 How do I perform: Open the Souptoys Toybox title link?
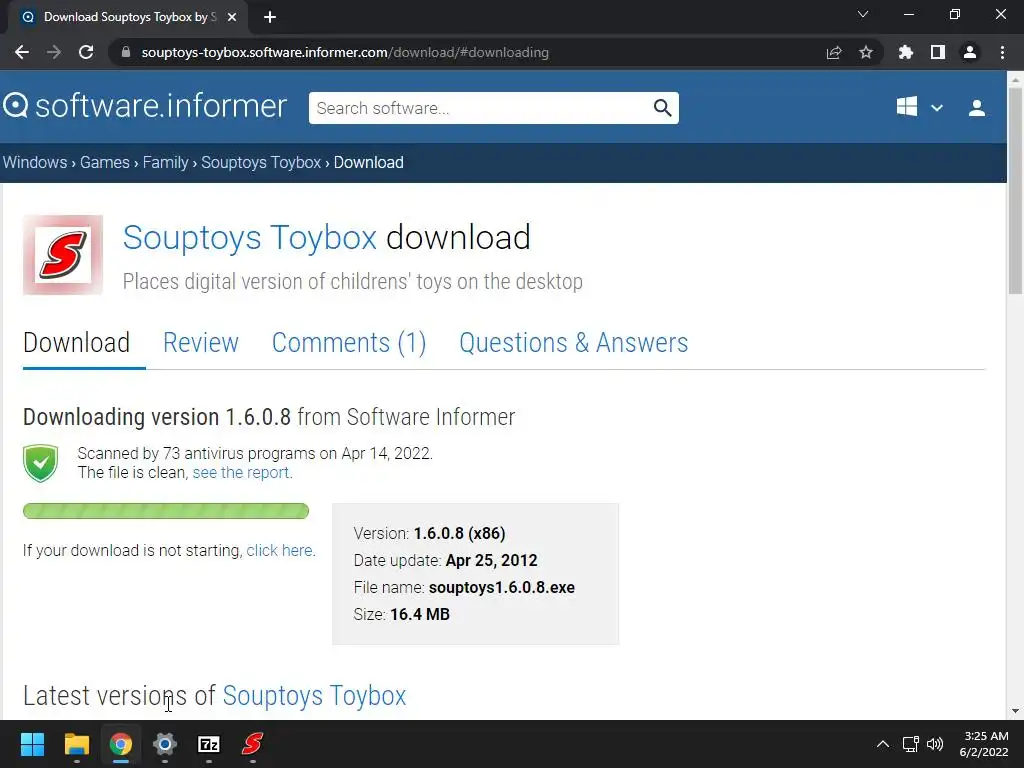pyautogui.click(x=249, y=237)
